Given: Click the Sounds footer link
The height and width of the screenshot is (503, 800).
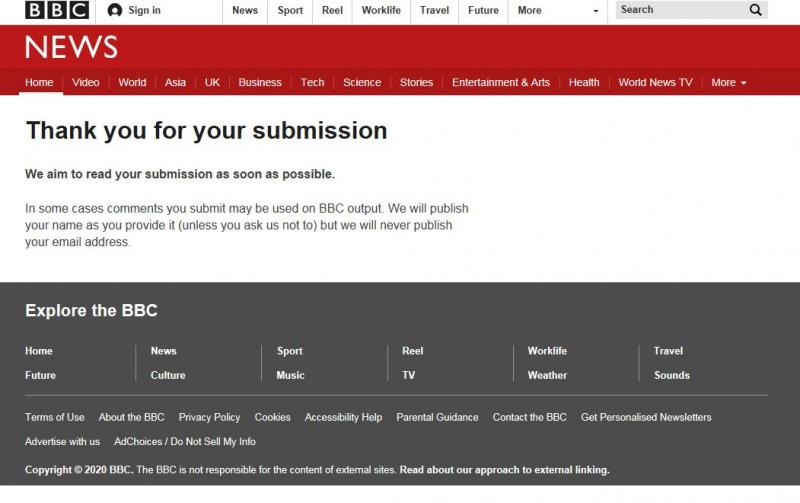Looking at the screenshot, I should [x=671, y=375].
